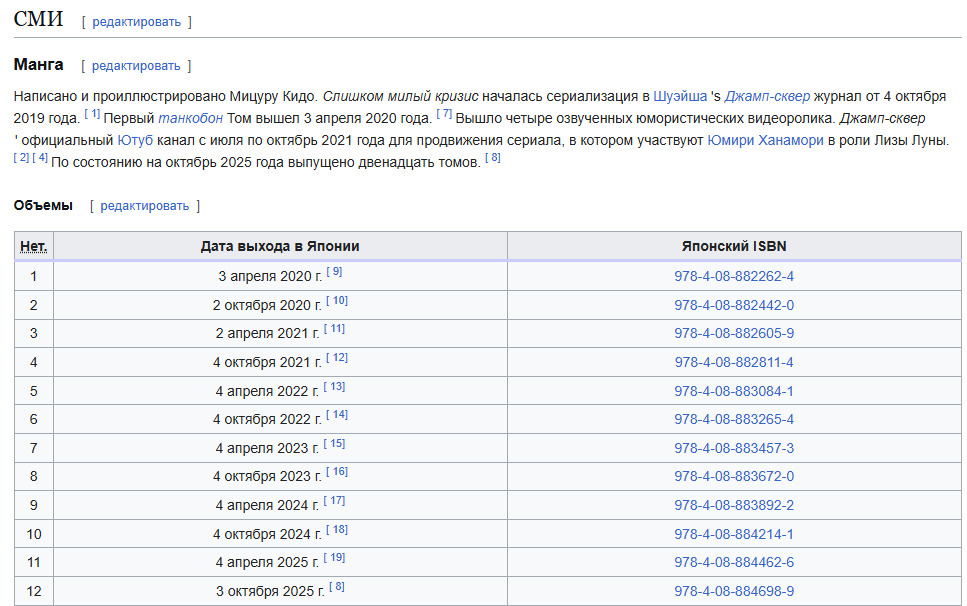Click footnote [12] beside 4 октября 2021
The height and width of the screenshot is (606, 967).
(x=337, y=358)
